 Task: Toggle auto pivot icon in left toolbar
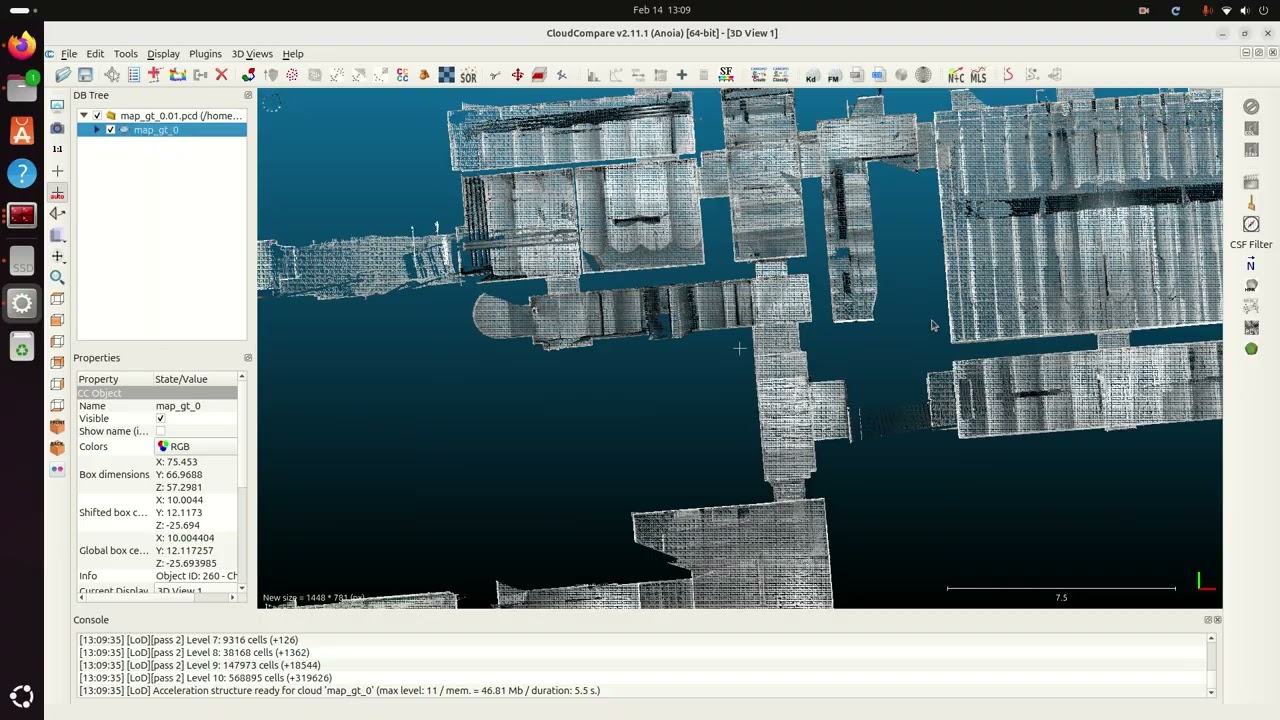pyautogui.click(x=57, y=192)
